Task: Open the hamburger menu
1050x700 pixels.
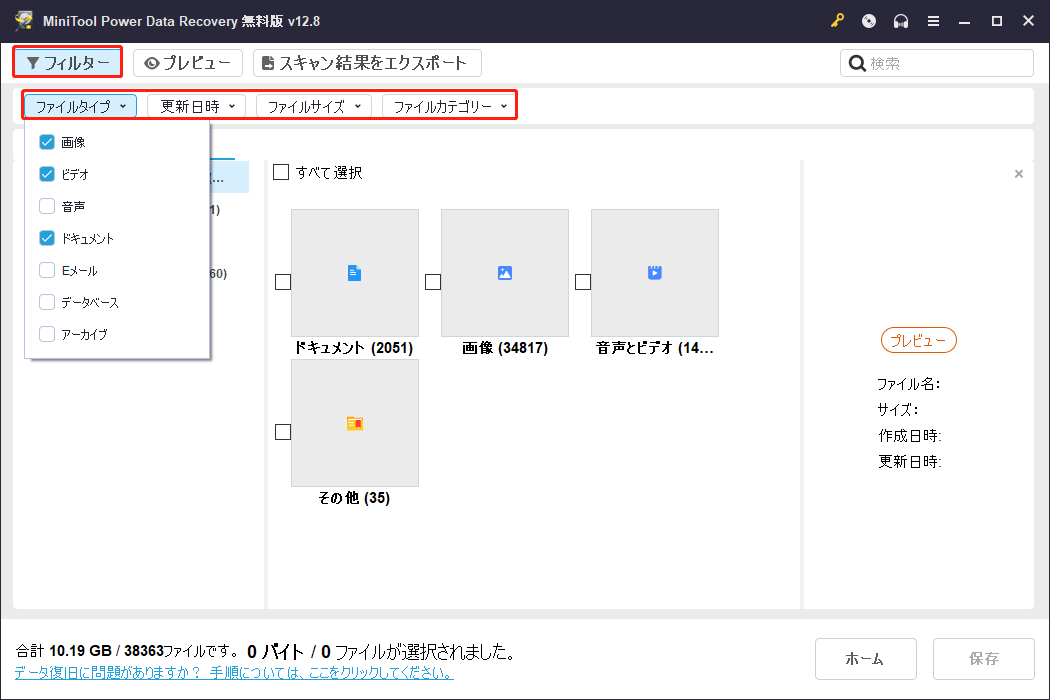Action: point(933,20)
